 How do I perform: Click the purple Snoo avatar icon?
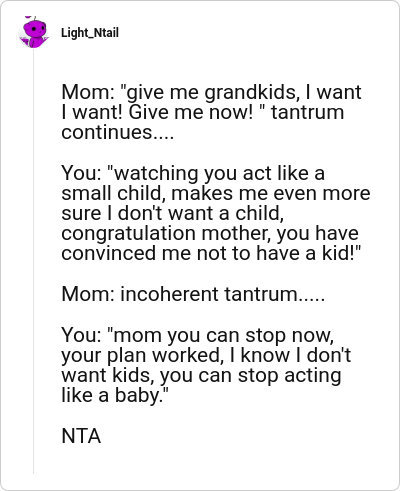click(33, 33)
